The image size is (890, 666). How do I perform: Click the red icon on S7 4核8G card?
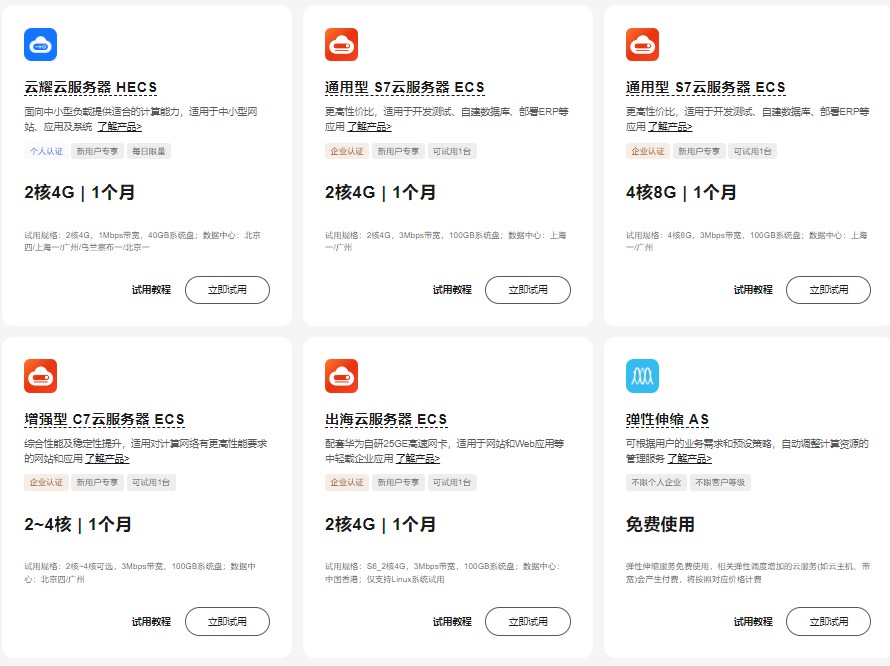[x=642, y=44]
